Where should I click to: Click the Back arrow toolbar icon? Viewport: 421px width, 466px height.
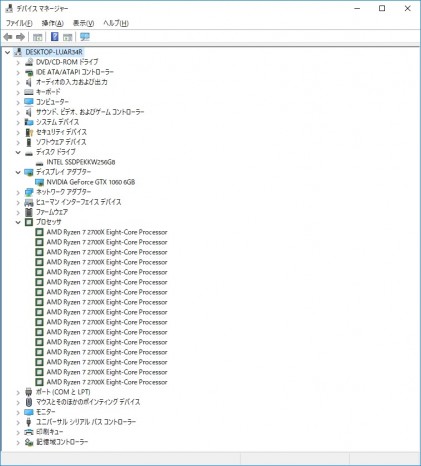[x=8, y=37]
